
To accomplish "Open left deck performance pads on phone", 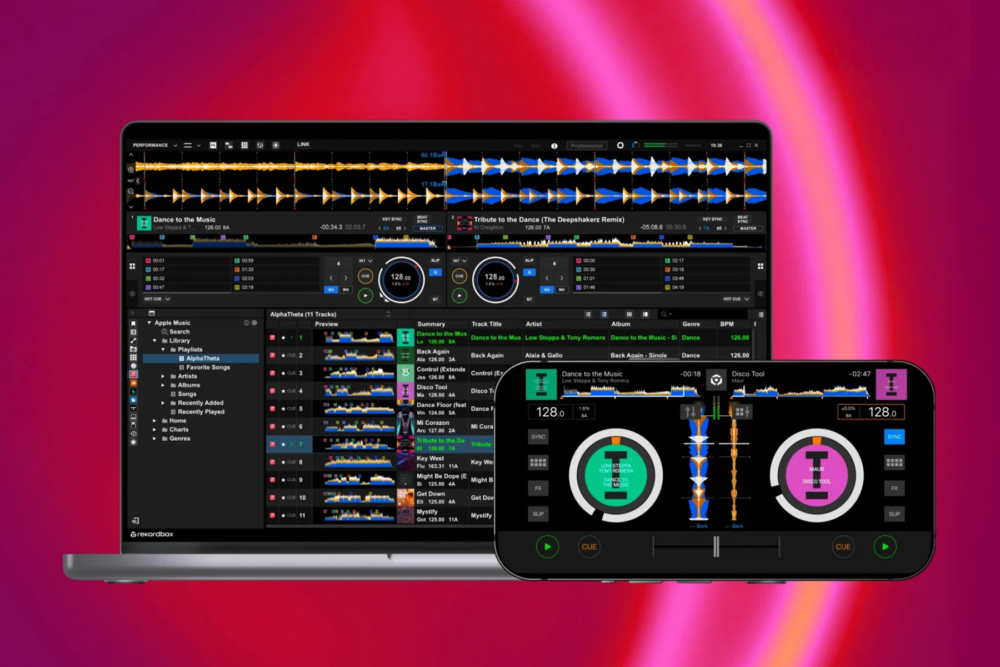I will coord(538,462).
